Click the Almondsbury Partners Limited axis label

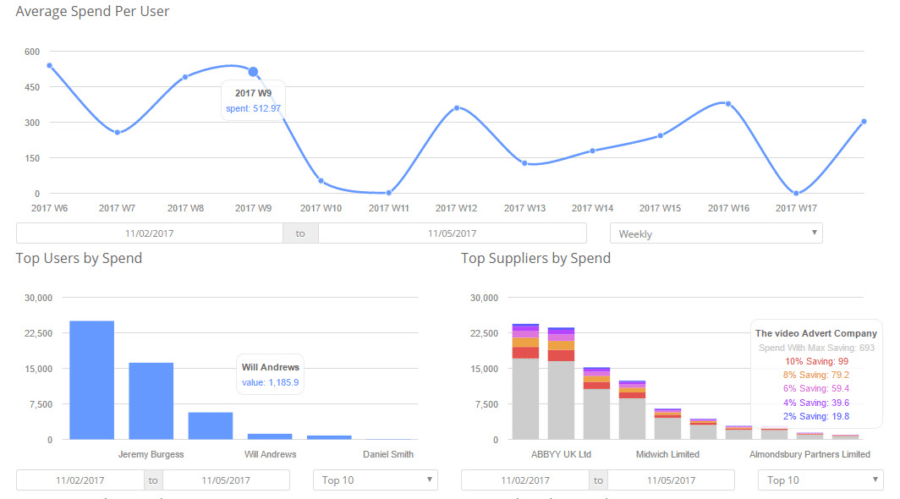810,454
